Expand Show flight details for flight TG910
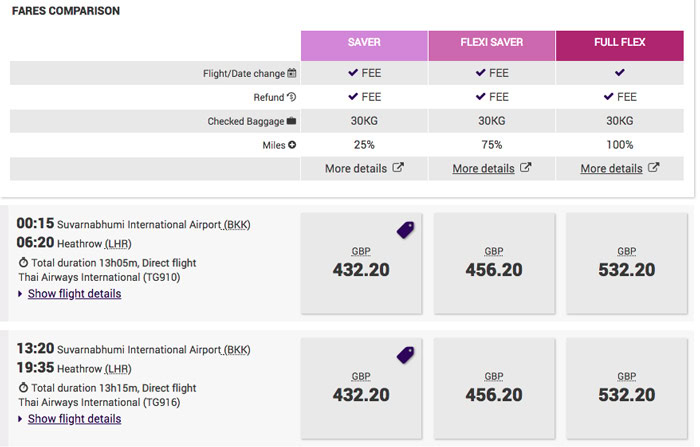Screen dimensions: 700x447 coord(75,294)
